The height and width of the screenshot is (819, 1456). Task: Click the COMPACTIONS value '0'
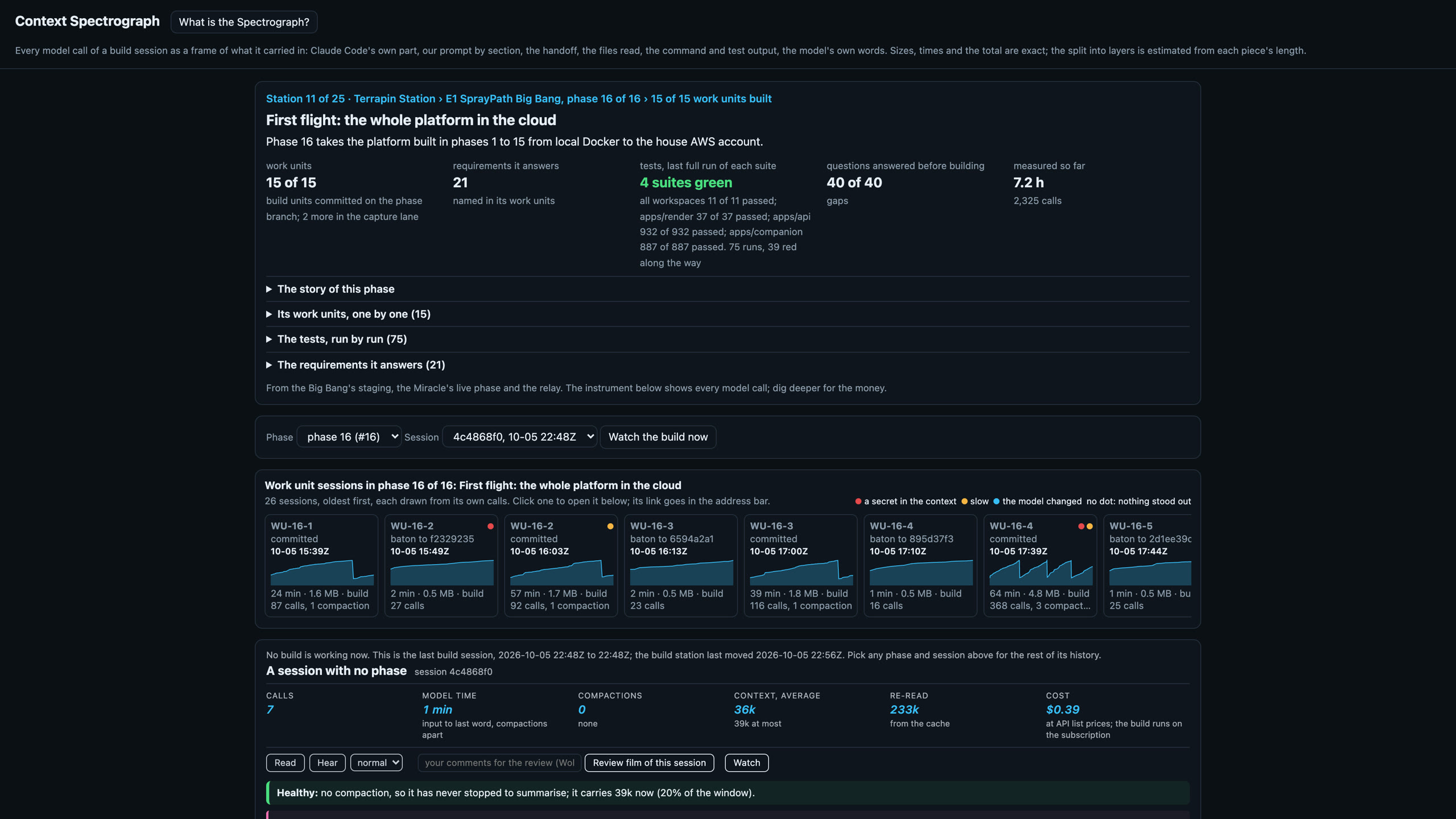click(582, 710)
